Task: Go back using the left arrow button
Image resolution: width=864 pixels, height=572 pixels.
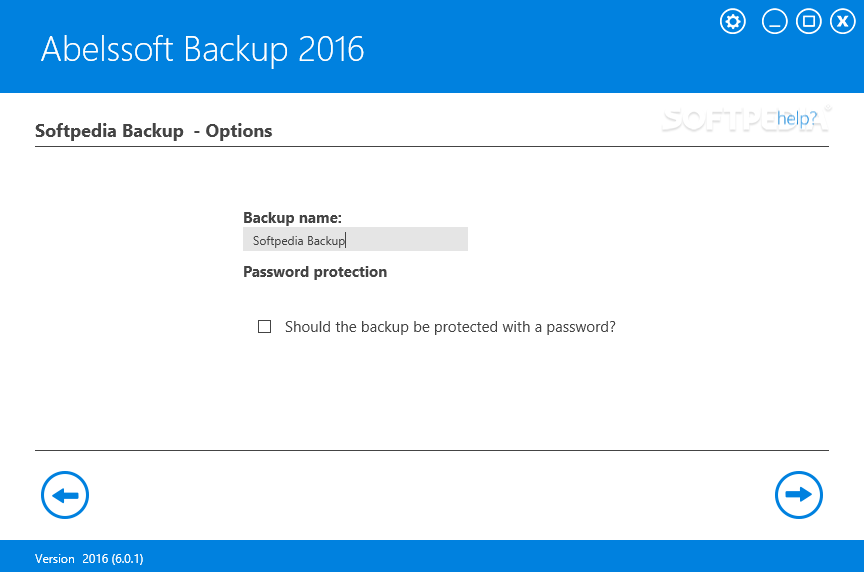Action: pos(65,495)
